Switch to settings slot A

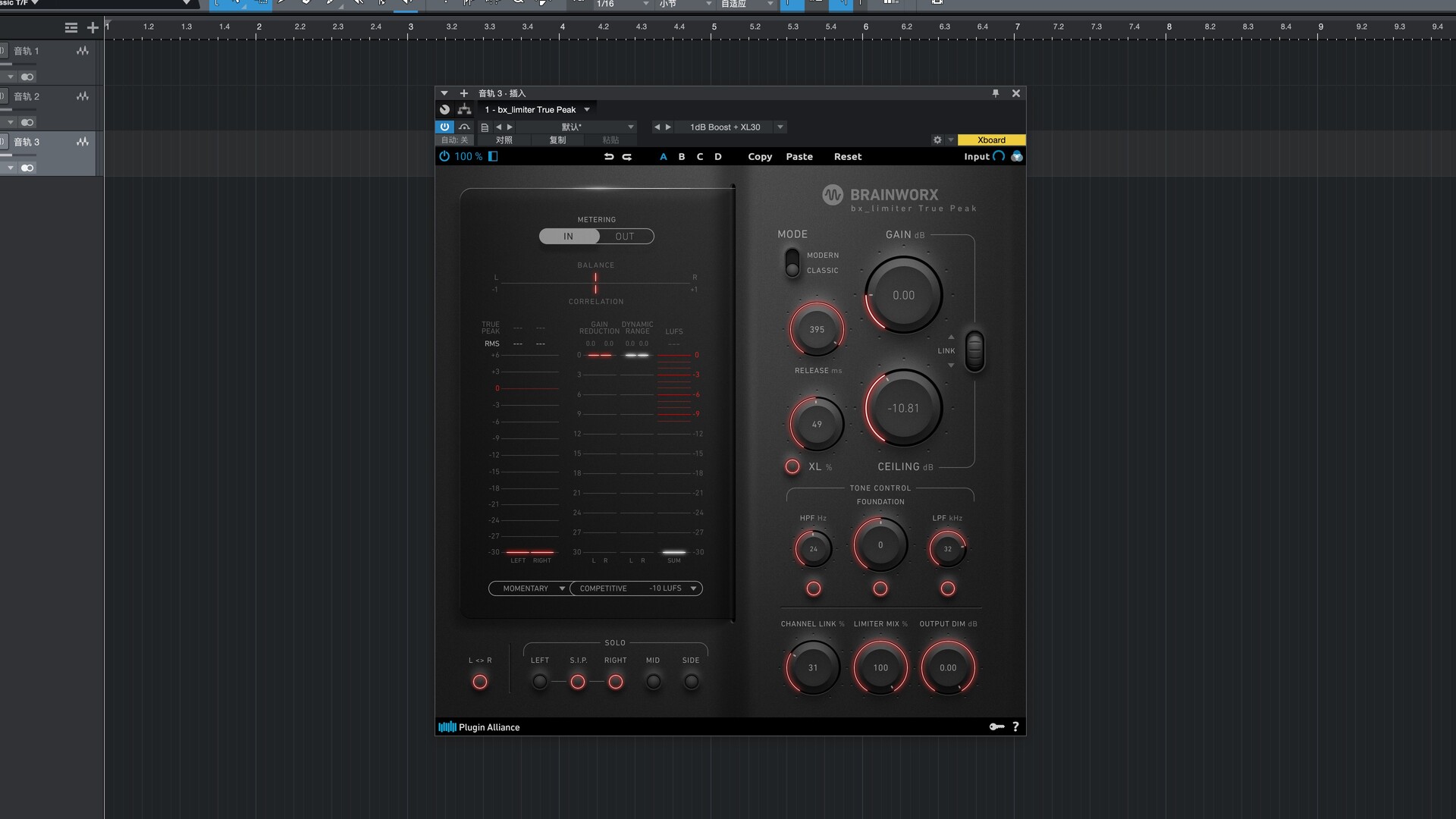pyautogui.click(x=664, y=157)
